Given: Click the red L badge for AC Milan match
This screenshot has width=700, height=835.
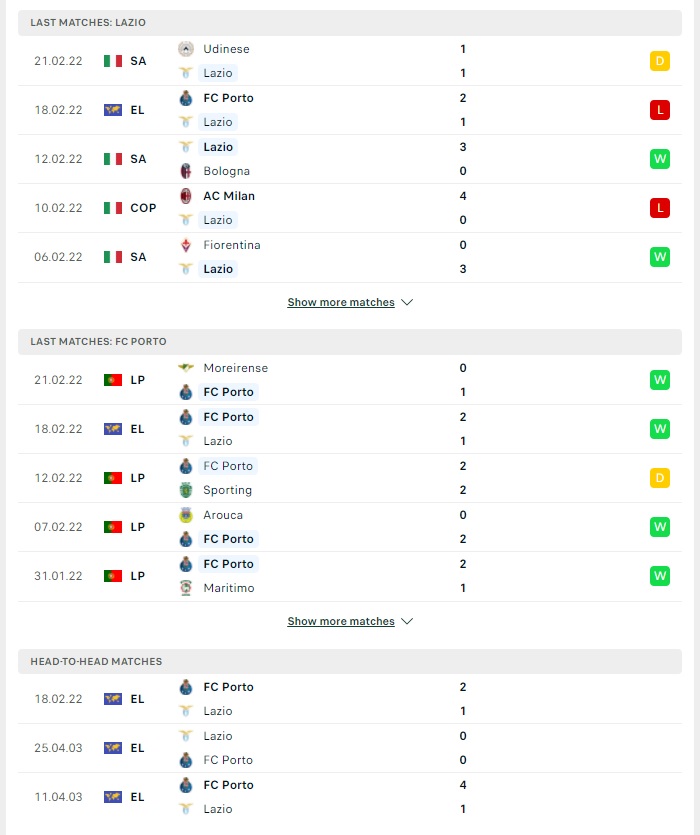Looking at the screenshot, I should [x=660, y=208].
